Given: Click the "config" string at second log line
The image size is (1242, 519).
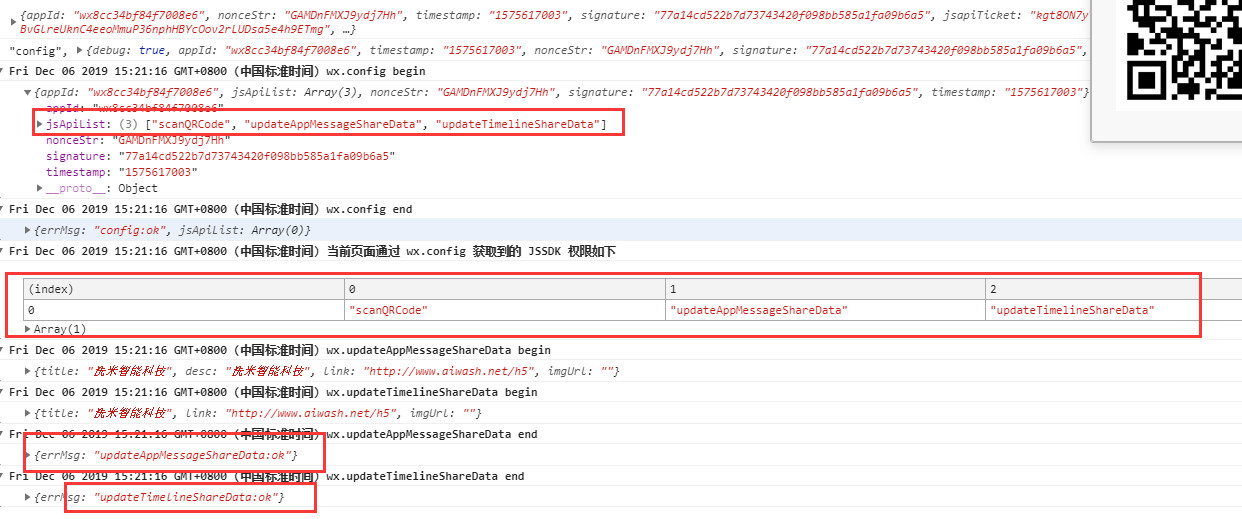Looking at the screenshot, I should (x=38, y=50).
